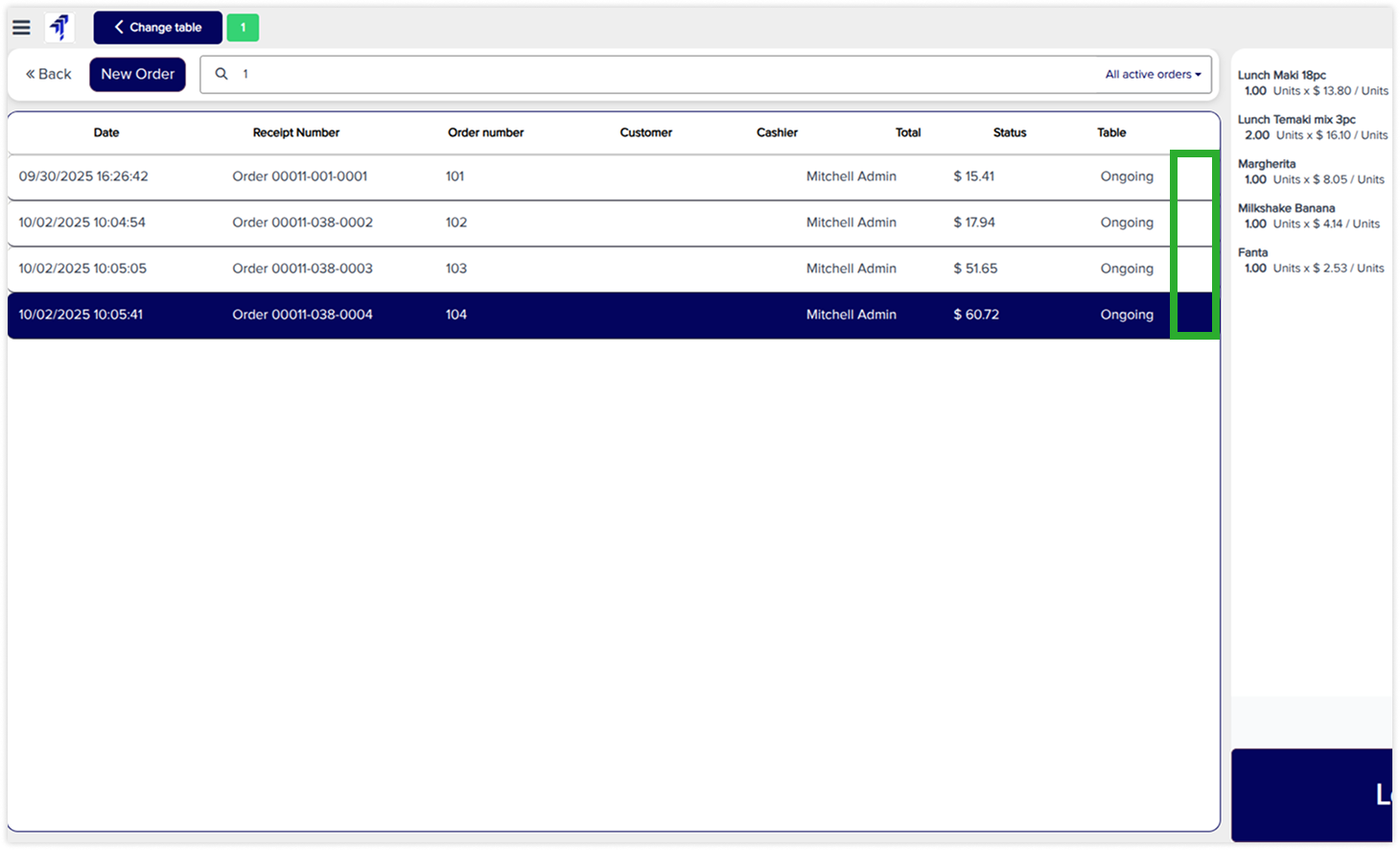Click the Total column header
The width and height of the screenshot is (1400, 850).
[x=907, y=132]
